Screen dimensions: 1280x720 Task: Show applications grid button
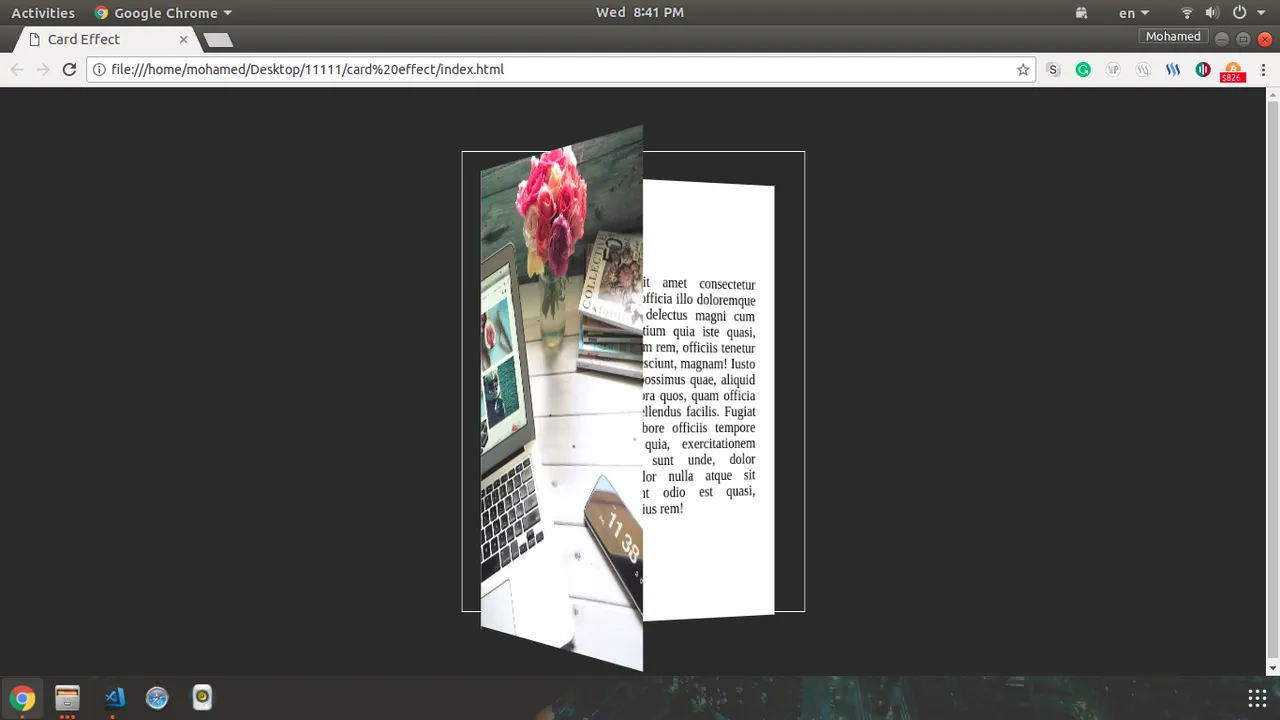click(x=1257, y=698)
